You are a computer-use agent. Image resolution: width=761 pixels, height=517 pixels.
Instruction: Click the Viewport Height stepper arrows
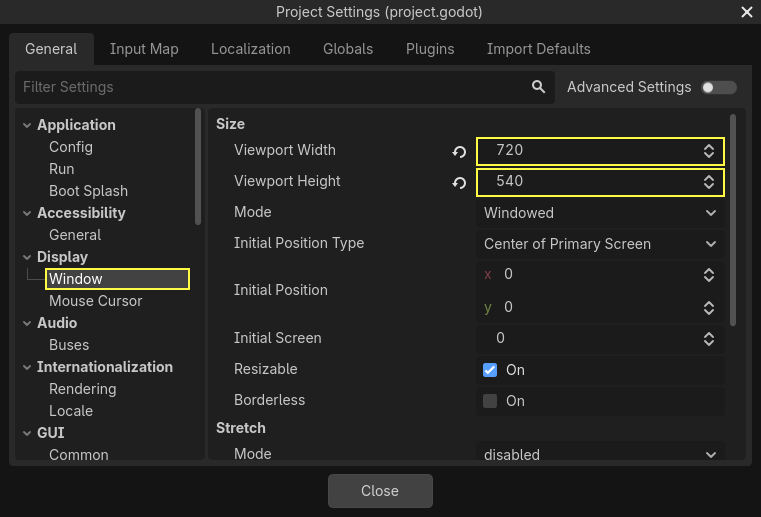(x=709, y=182)
